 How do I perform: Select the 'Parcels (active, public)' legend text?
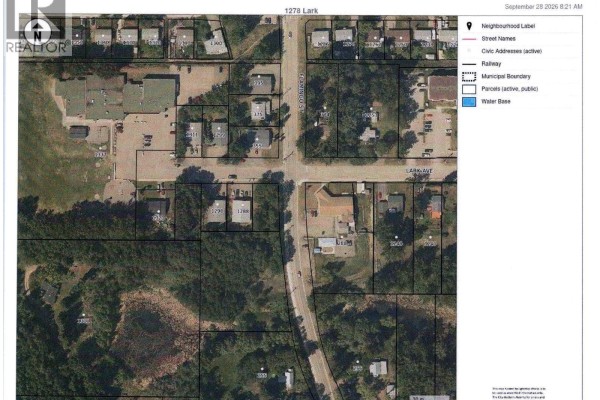point(509,89)
